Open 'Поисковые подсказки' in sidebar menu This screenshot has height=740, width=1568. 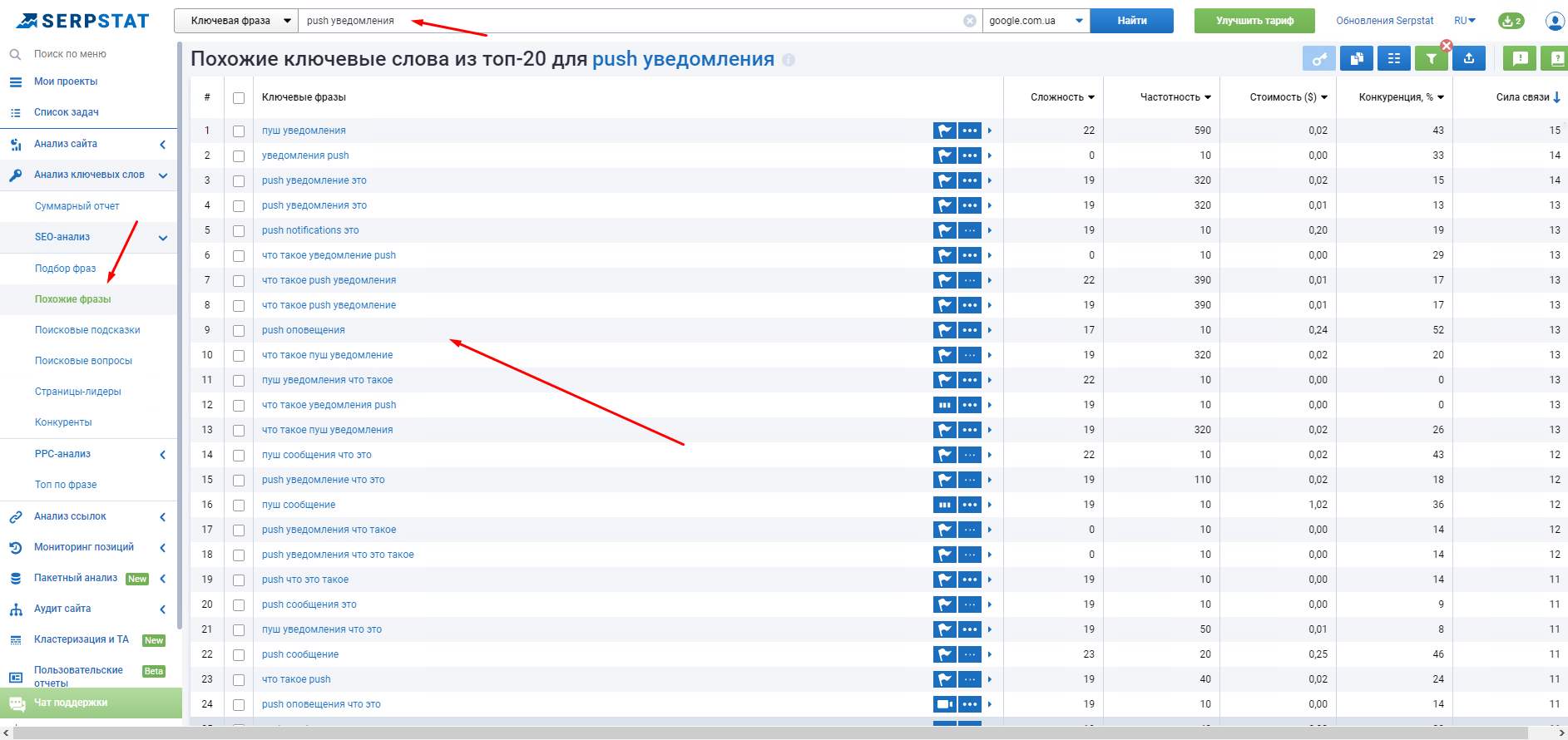point(87,330)
